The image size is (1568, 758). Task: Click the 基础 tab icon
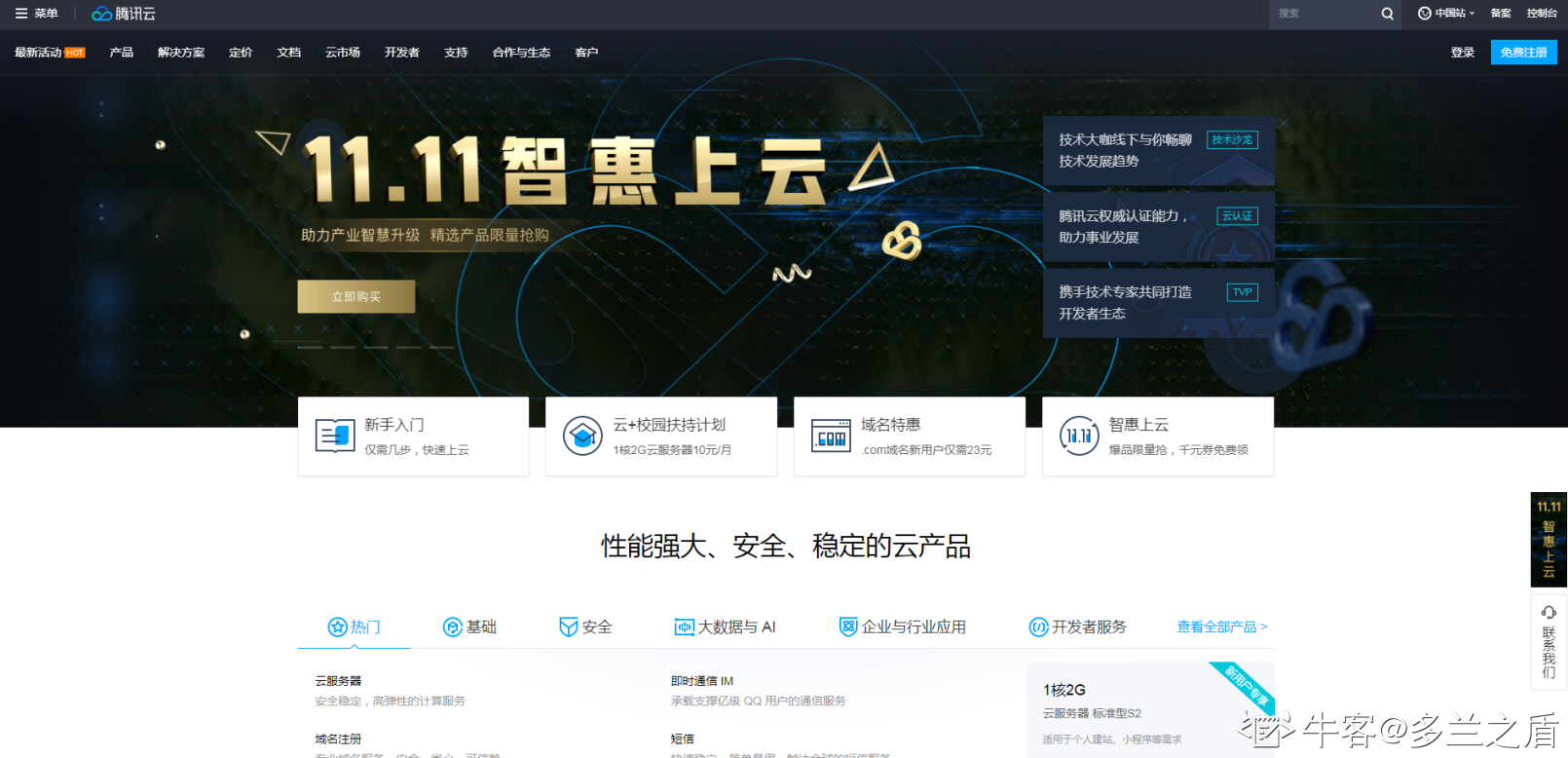[452, 626]
